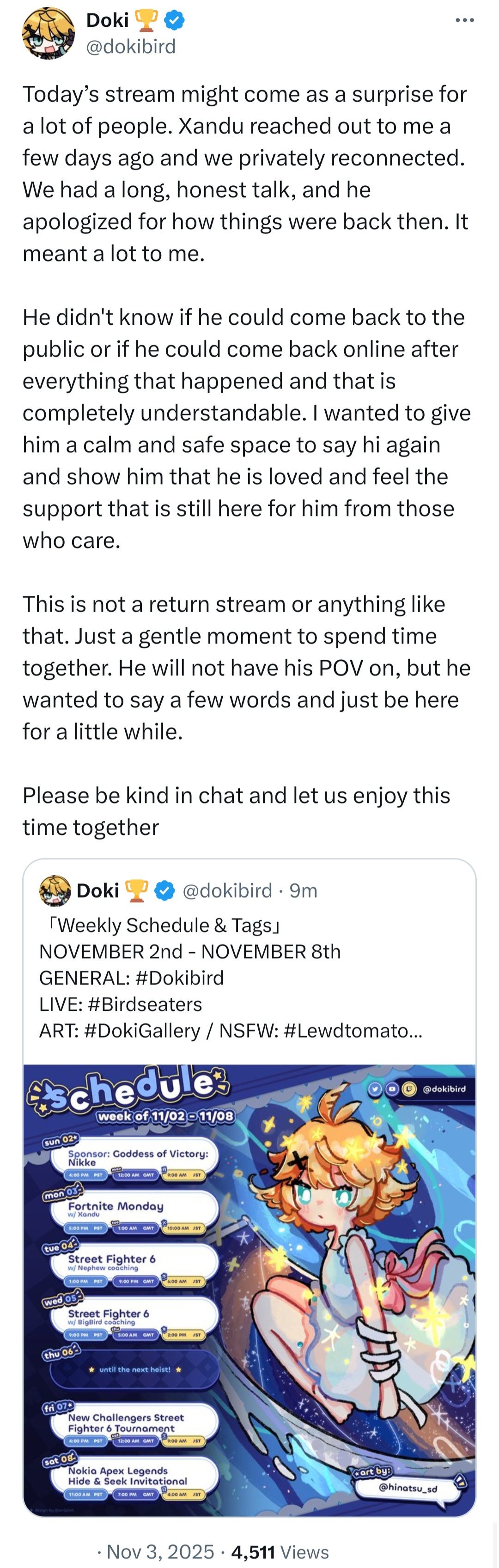Viewport: 499px width, 1568px height.
Task: Click the YouTube icon on schedule image
Action: pos(392,1089)
